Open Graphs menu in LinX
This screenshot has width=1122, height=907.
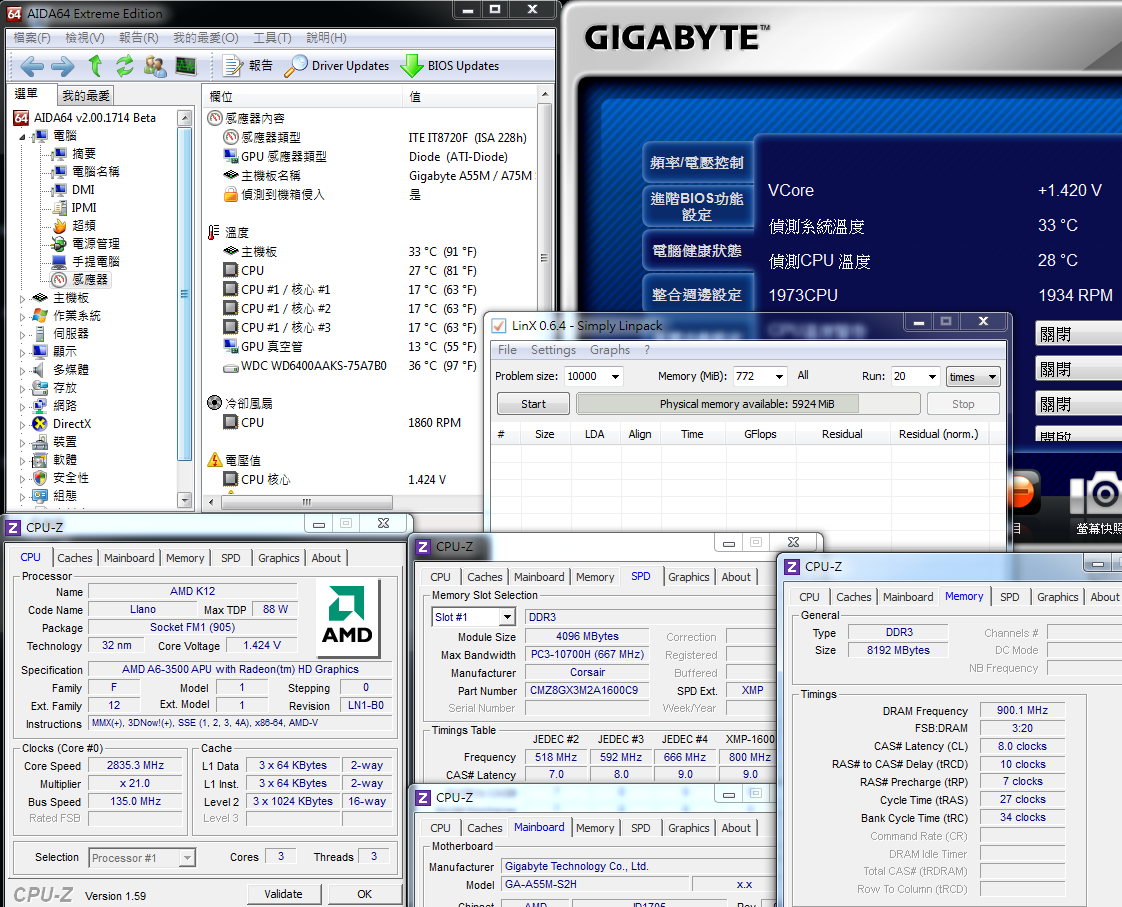(x=610, y=350)
